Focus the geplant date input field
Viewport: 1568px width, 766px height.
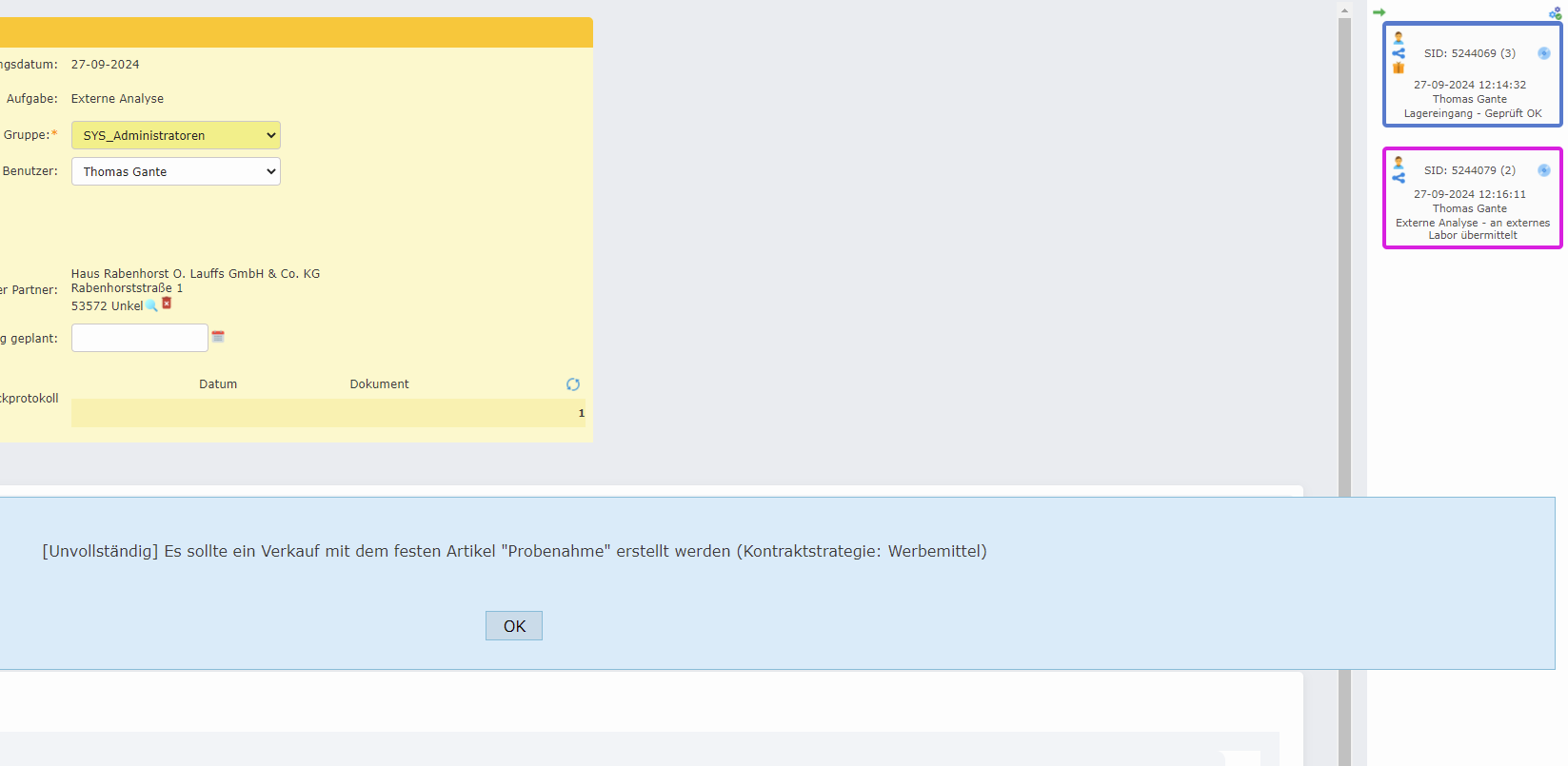coord(140,338)
